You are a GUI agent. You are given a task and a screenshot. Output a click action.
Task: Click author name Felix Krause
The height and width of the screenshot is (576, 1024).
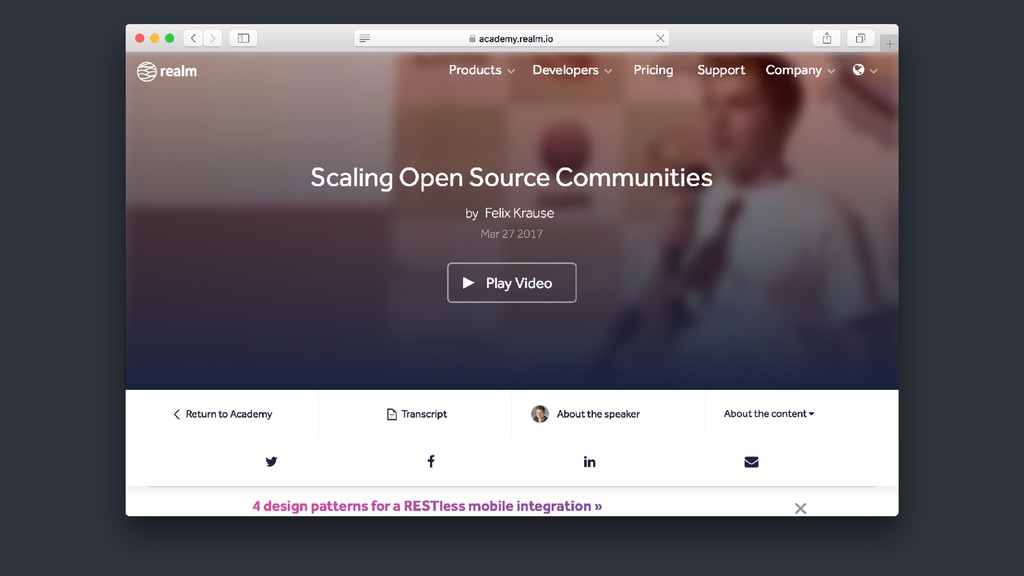pyautogui.click(x=519, y=213)
